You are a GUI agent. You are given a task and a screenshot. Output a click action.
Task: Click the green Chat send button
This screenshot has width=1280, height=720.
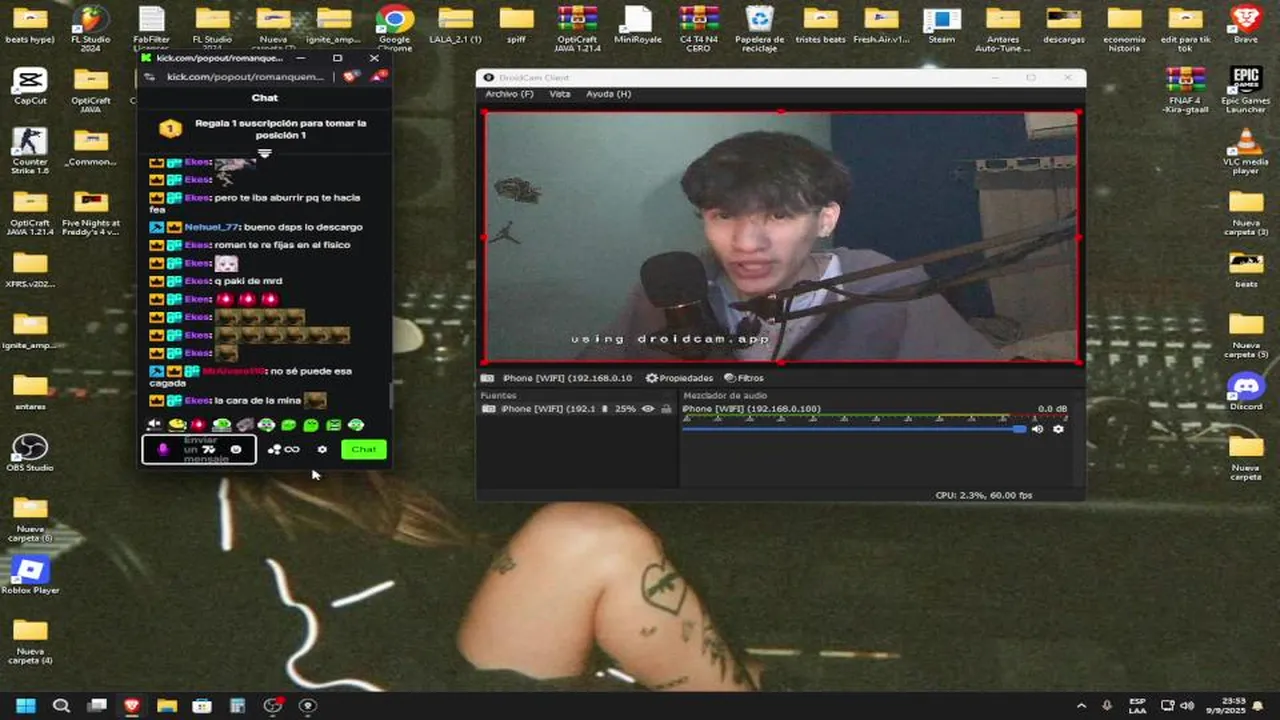coord(363,449)
